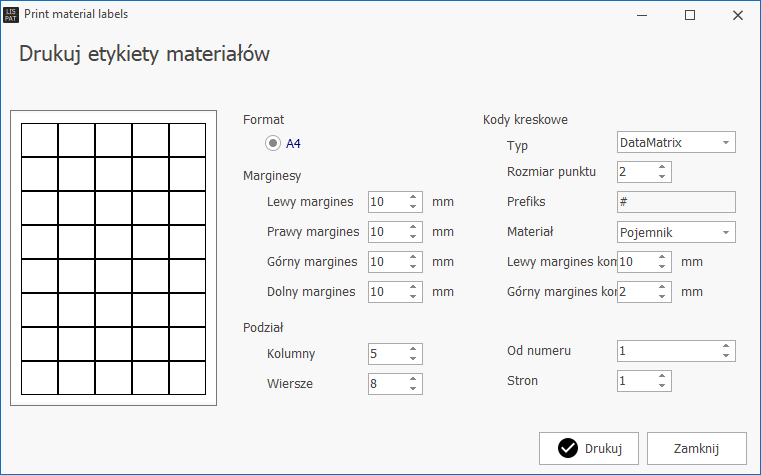The width and height of the screenshot is (761, 475).
Task: Click the Kolumny input field
Action: [x=388, y=354]
